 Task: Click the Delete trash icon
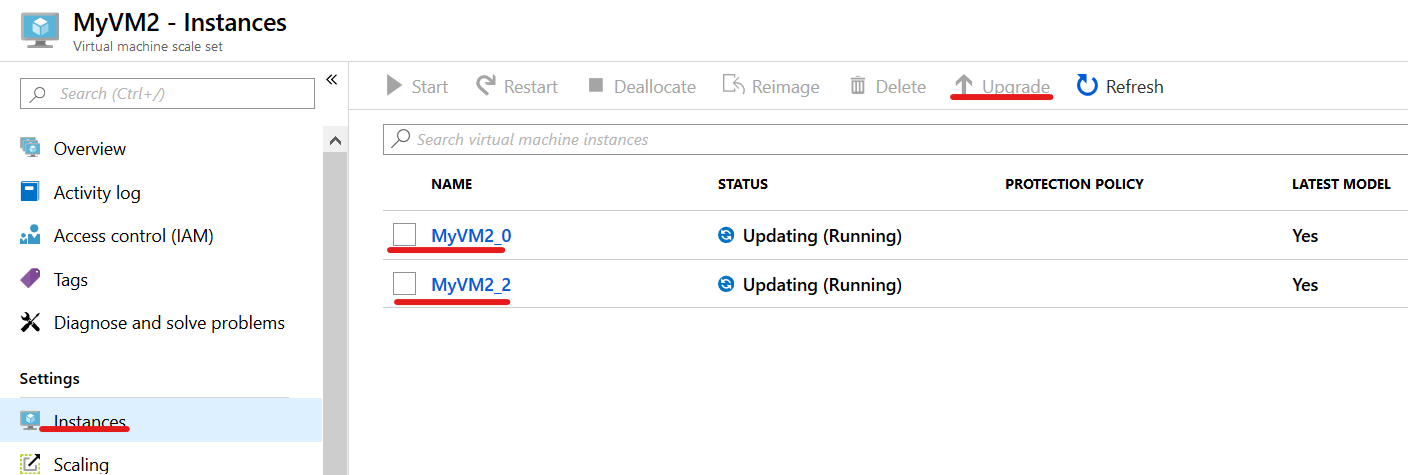pyautogui.click(x=858, y=86)
